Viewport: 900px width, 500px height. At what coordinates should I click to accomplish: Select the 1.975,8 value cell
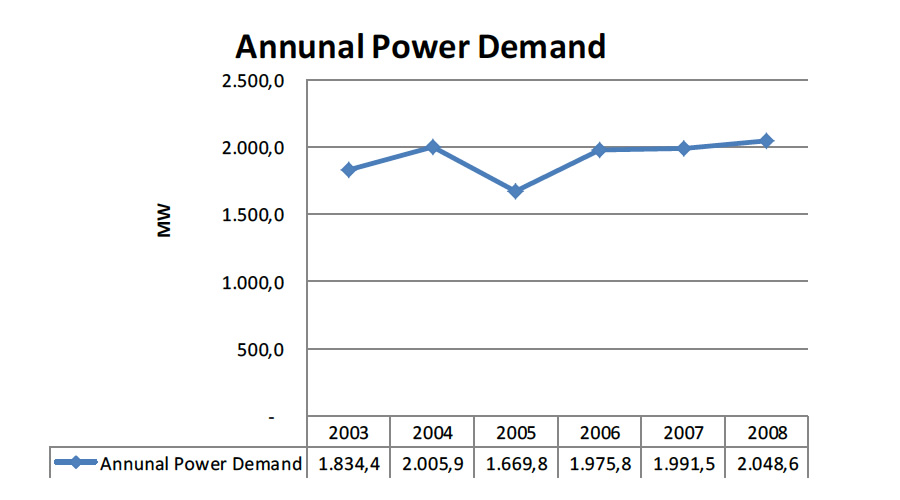pos(599,464)
